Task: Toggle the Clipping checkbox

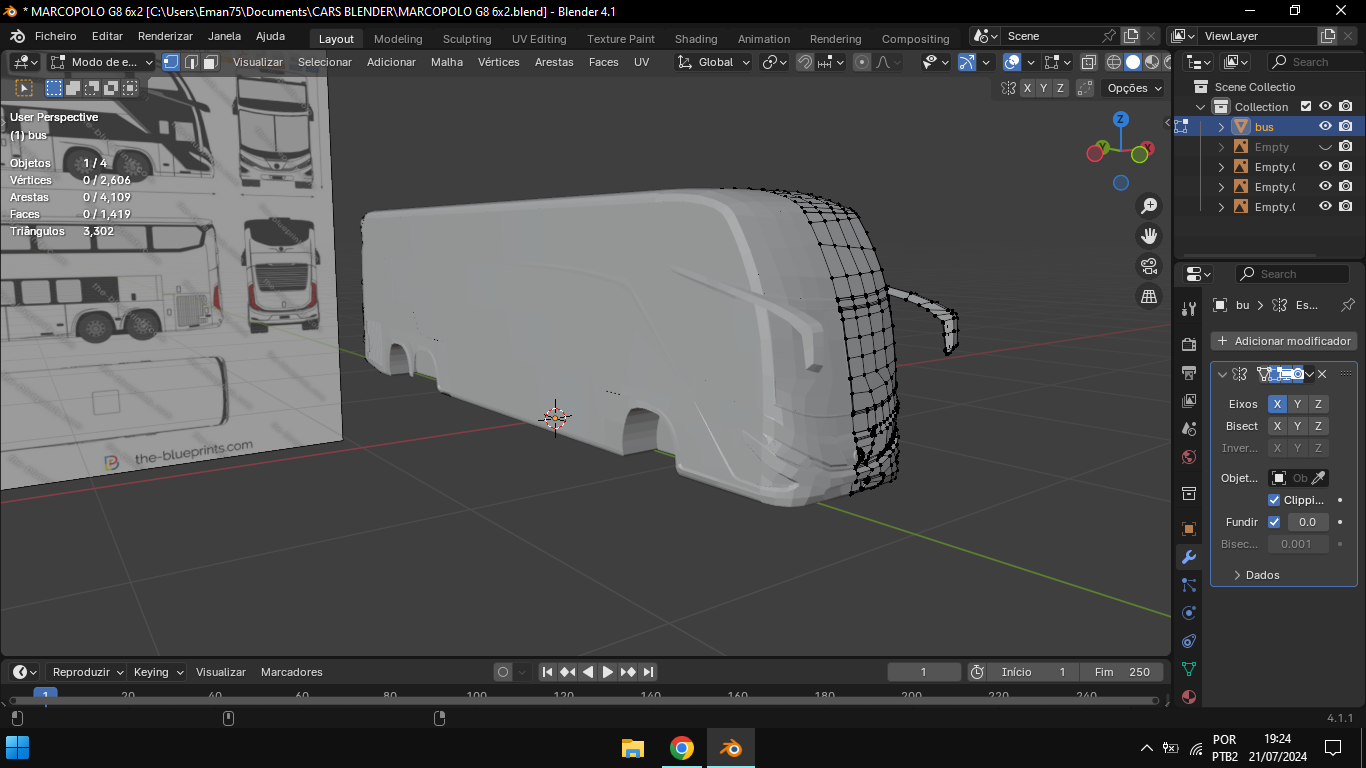Action: 1274,500
